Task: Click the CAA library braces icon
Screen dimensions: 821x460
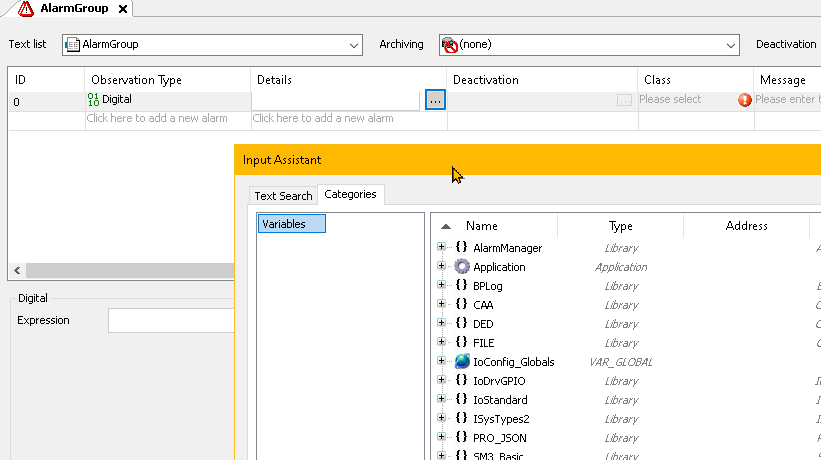Action: (461, 304)
